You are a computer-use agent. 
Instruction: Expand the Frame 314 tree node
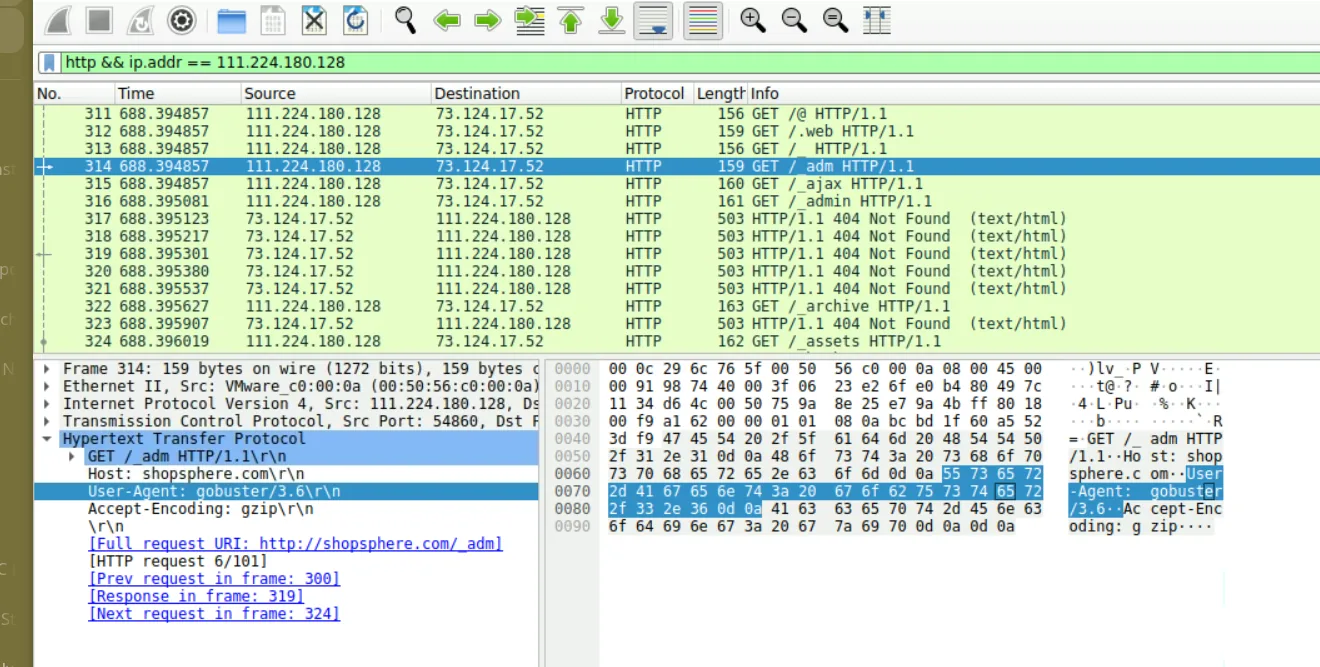coord(48,369)
